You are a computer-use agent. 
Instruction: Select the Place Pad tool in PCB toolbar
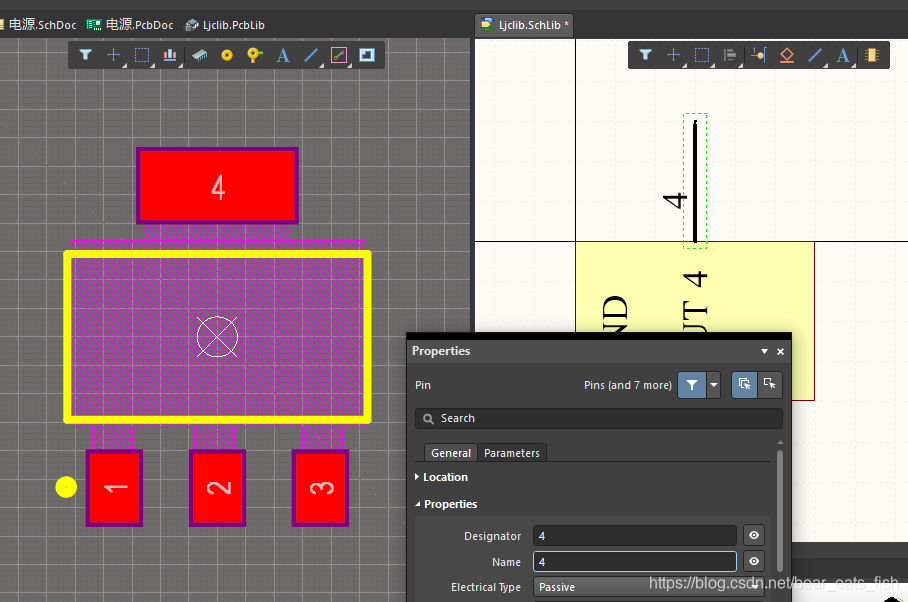click(x=227, y=55)
